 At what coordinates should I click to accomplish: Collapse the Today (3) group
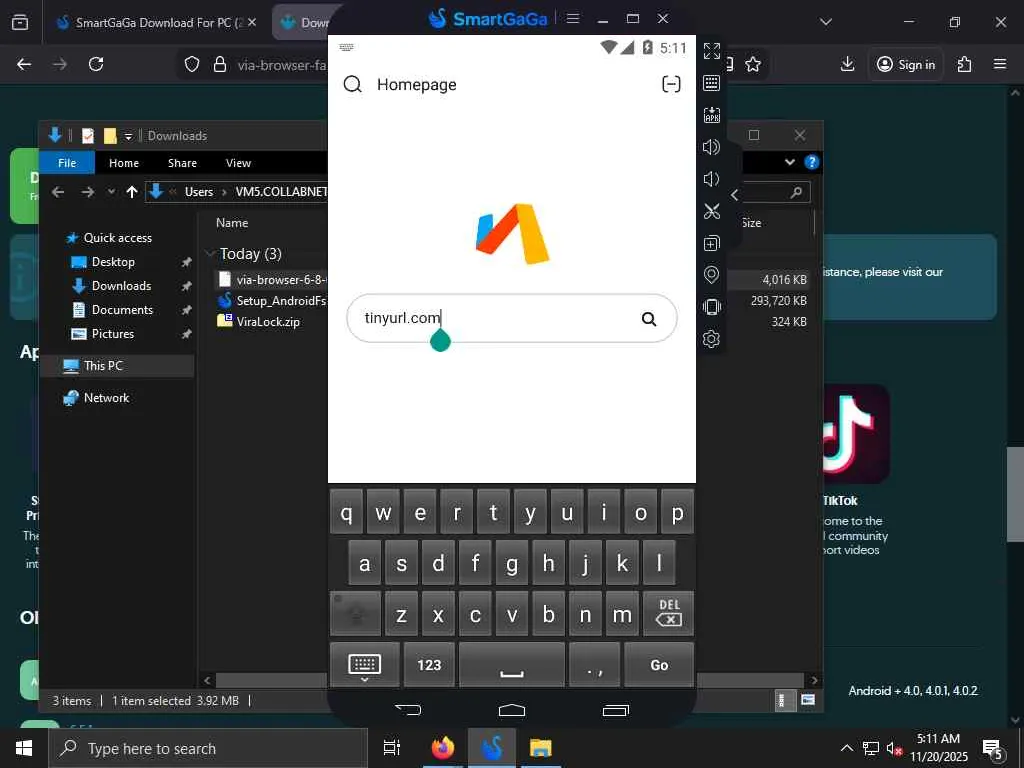210,253
